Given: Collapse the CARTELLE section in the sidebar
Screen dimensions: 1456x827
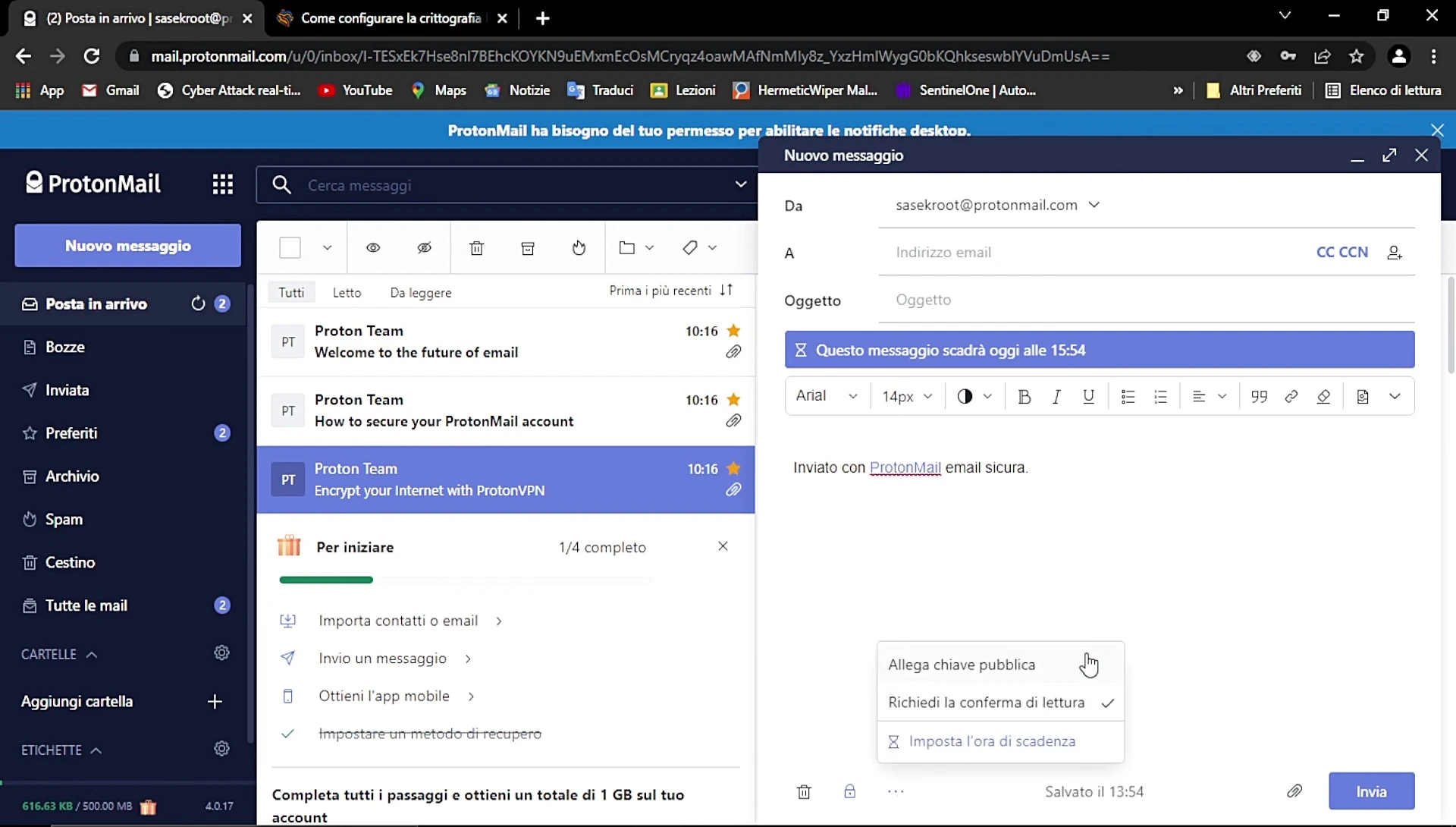Looking at the screenshot, I should [x=91, y=654].
